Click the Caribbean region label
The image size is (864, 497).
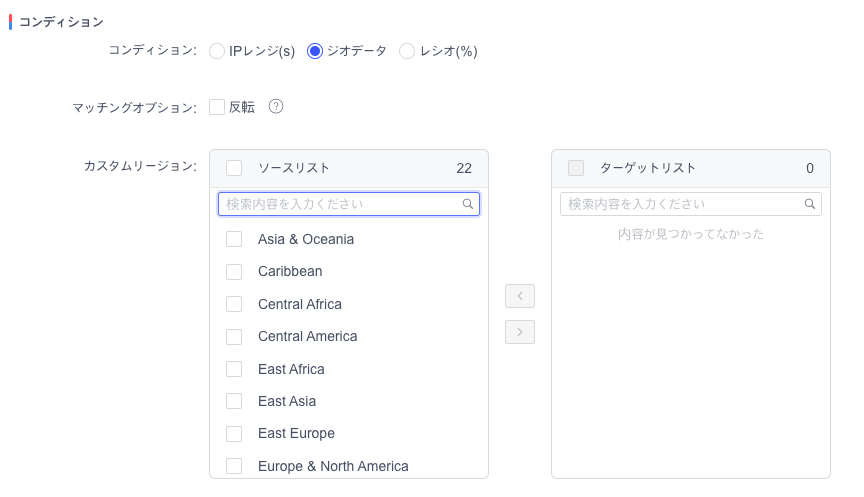pyautogui.click(x=290, y=271)
